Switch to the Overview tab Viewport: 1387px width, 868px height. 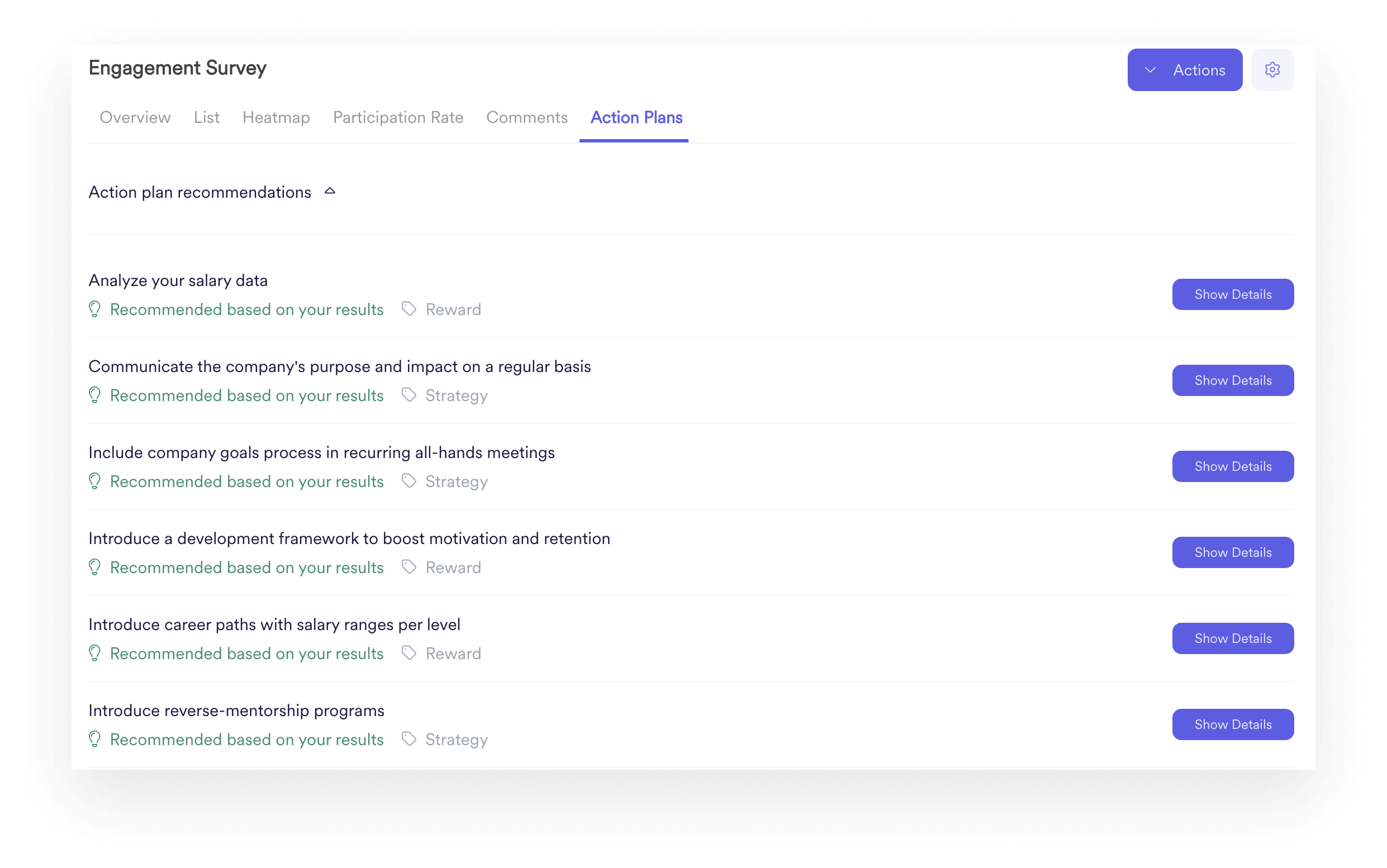point(135,118)
